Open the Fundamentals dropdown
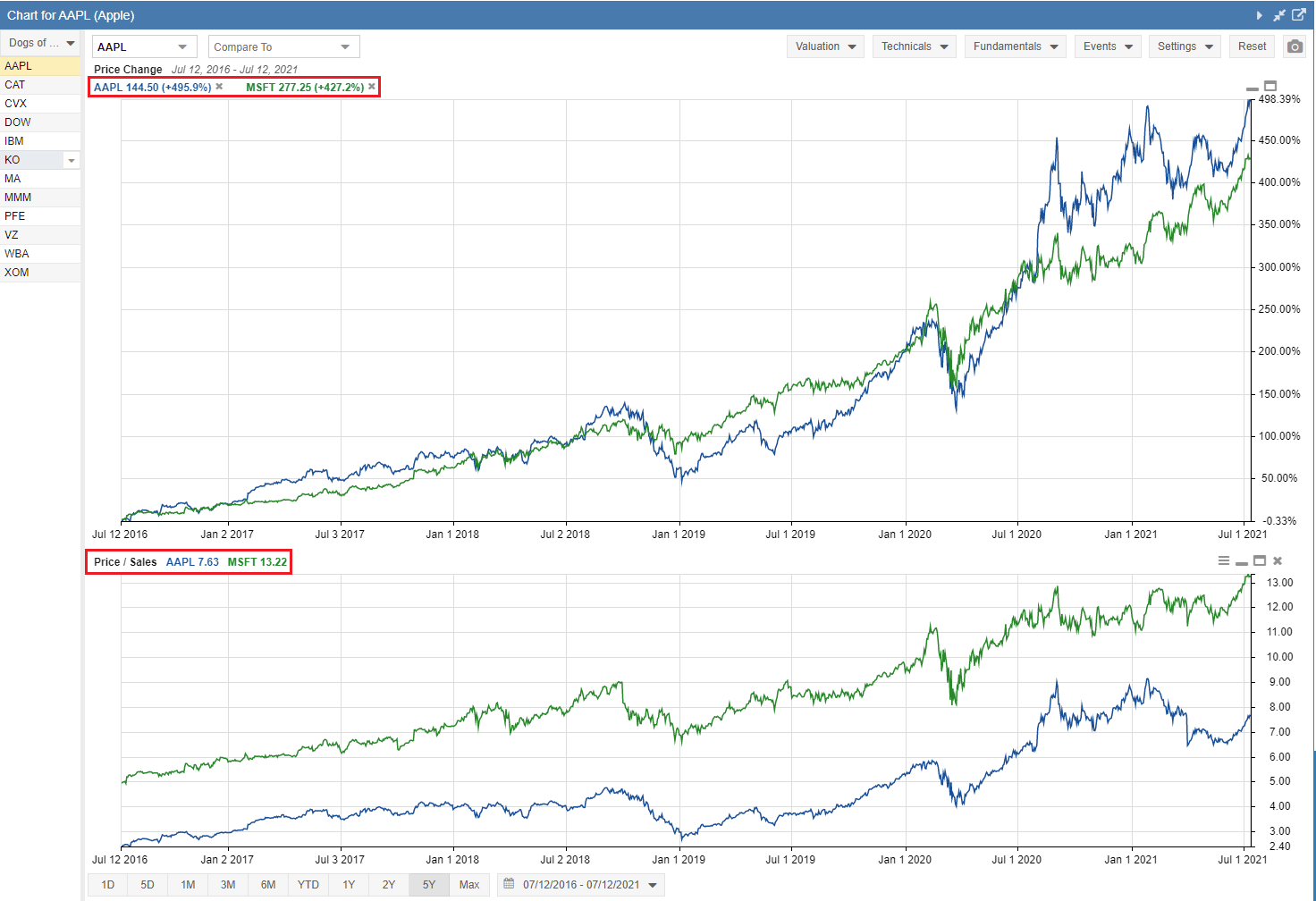 point(1016,46)
